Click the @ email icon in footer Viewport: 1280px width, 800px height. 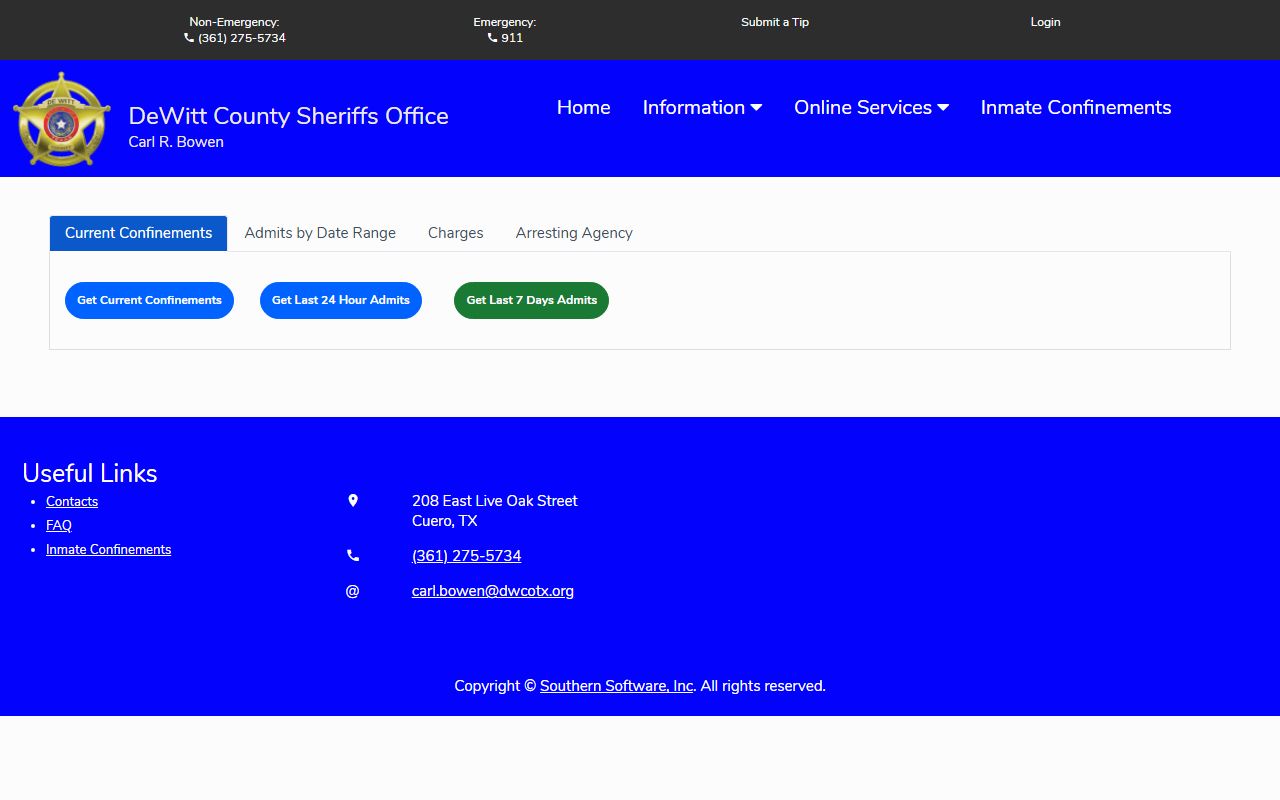pos(352,591)
